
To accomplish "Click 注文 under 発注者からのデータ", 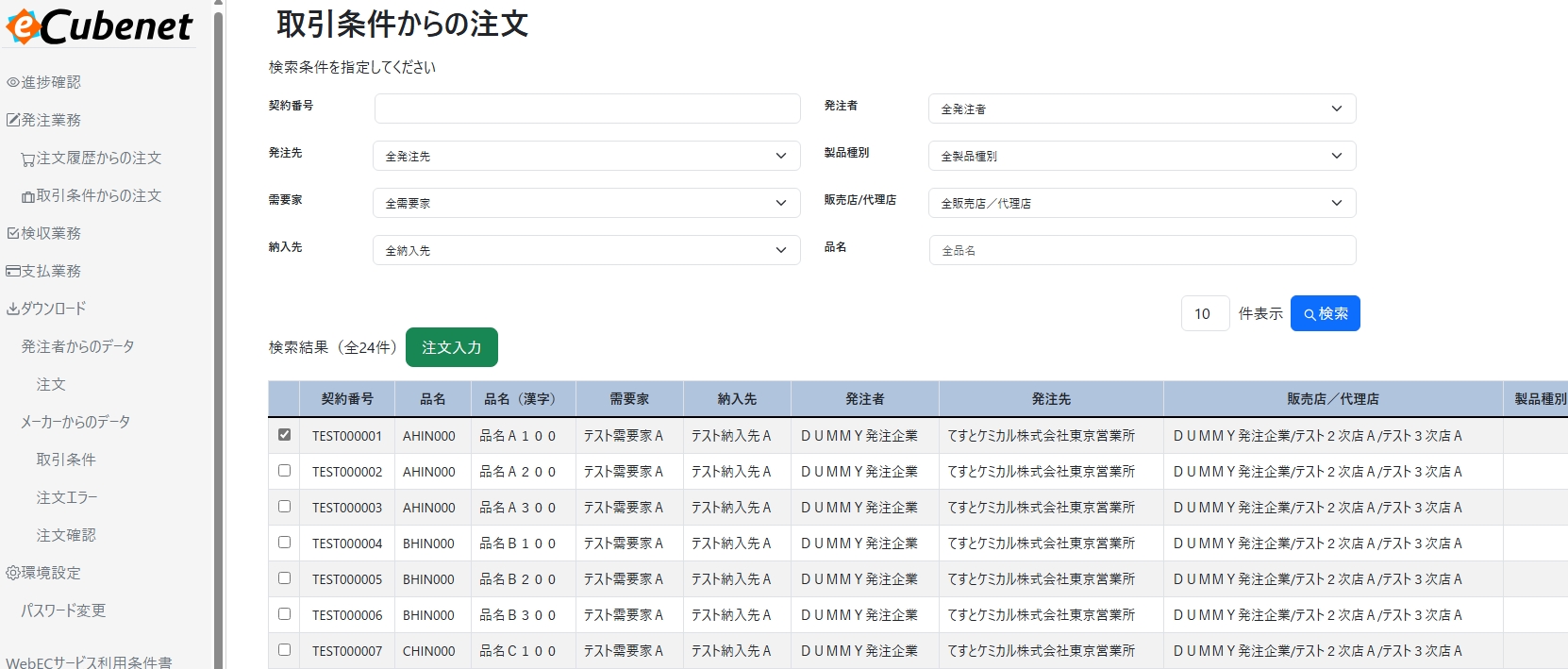I will 51,384.
